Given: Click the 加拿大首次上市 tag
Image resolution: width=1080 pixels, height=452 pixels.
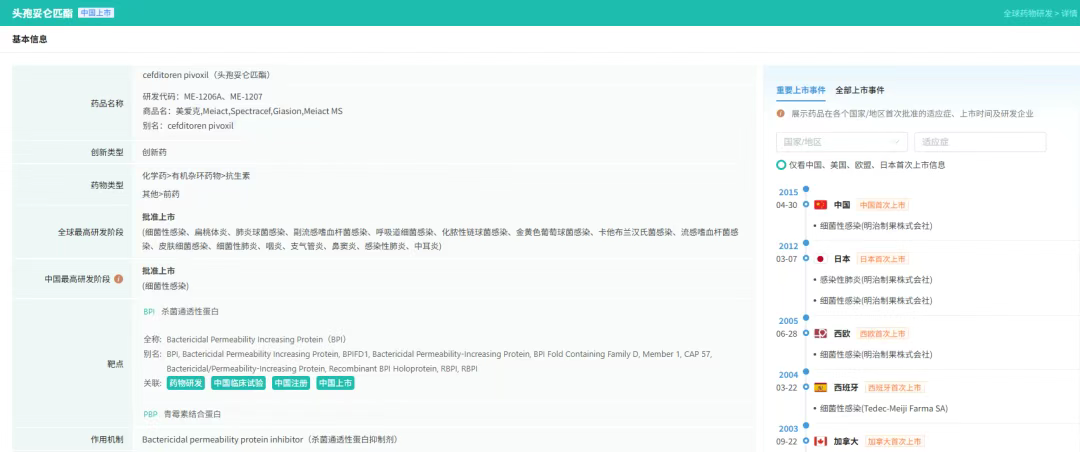Looking at the screenshot, I should 894,441.
